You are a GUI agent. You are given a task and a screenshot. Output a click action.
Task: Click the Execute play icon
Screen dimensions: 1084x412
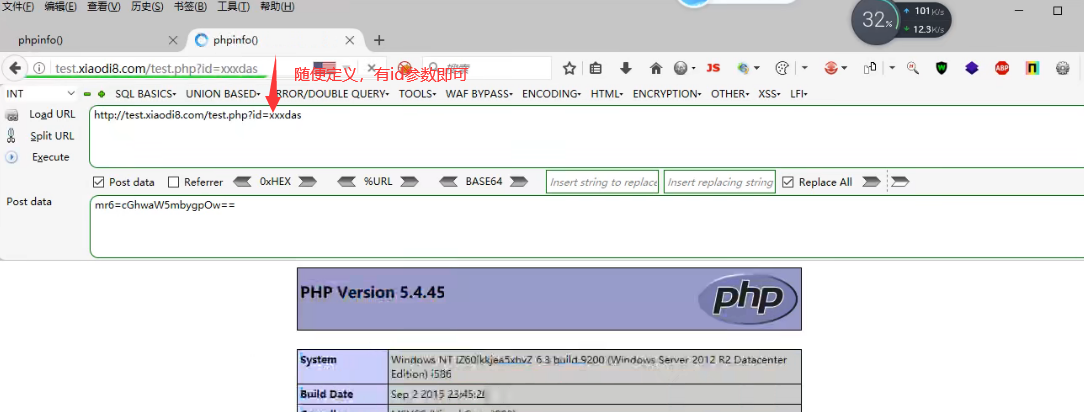pyautogui.click(x=11, y=157)
